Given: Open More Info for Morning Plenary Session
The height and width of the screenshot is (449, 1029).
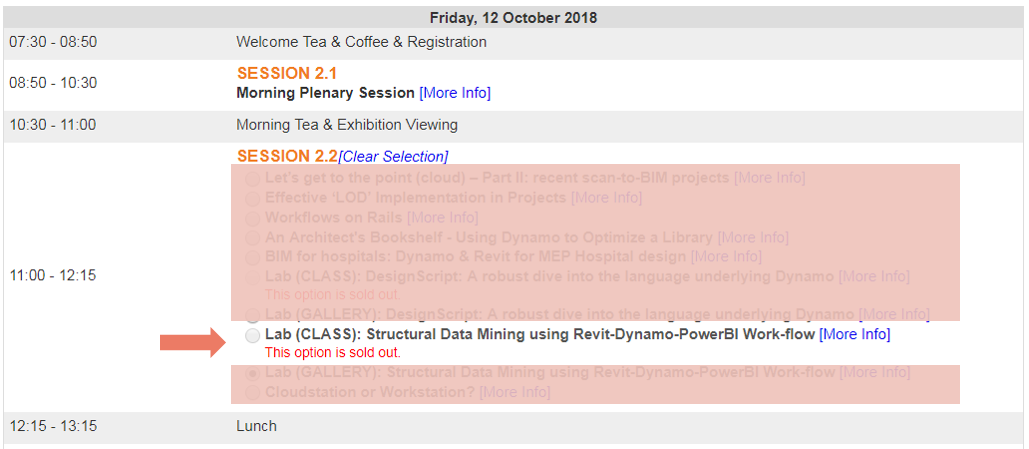Looking at the screenshot, I should pos(455,93).
